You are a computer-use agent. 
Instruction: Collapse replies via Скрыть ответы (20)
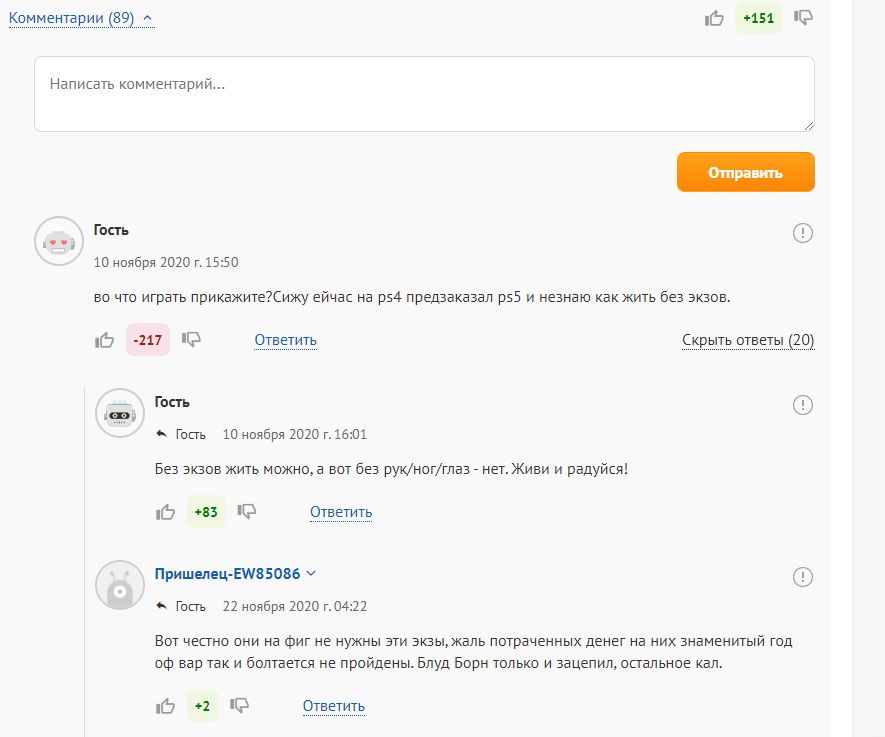tap(748, 340)
